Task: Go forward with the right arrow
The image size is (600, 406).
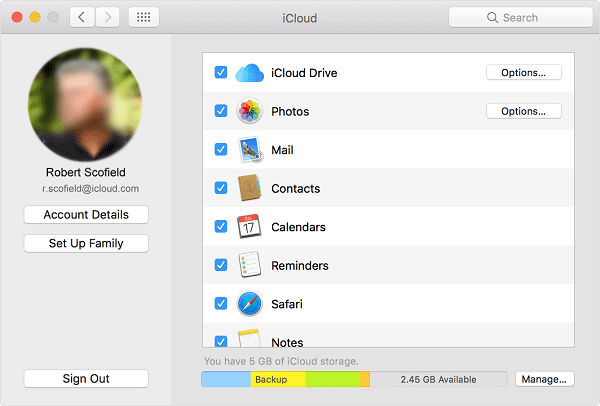Action: click(x=108, y=17)
